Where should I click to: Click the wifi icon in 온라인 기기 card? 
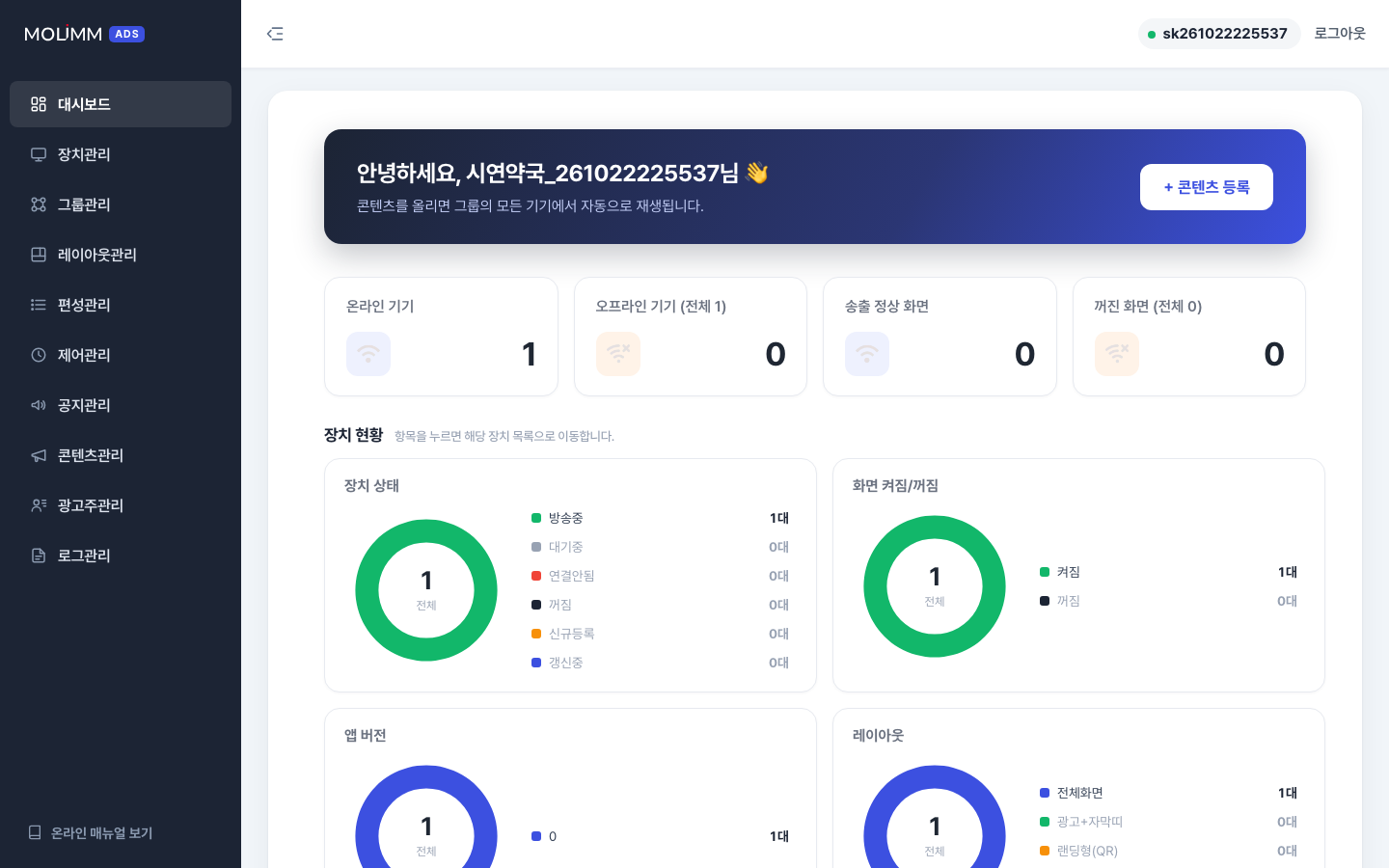click(368, 354)
